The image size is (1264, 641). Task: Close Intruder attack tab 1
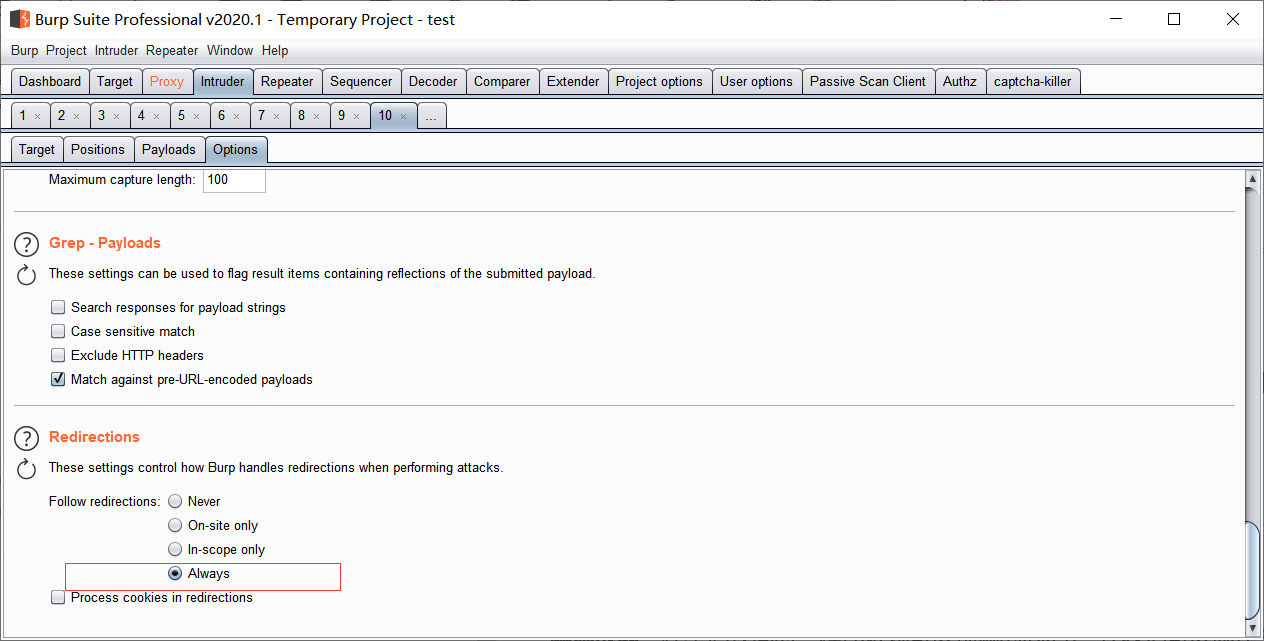[x=37, y=116]
